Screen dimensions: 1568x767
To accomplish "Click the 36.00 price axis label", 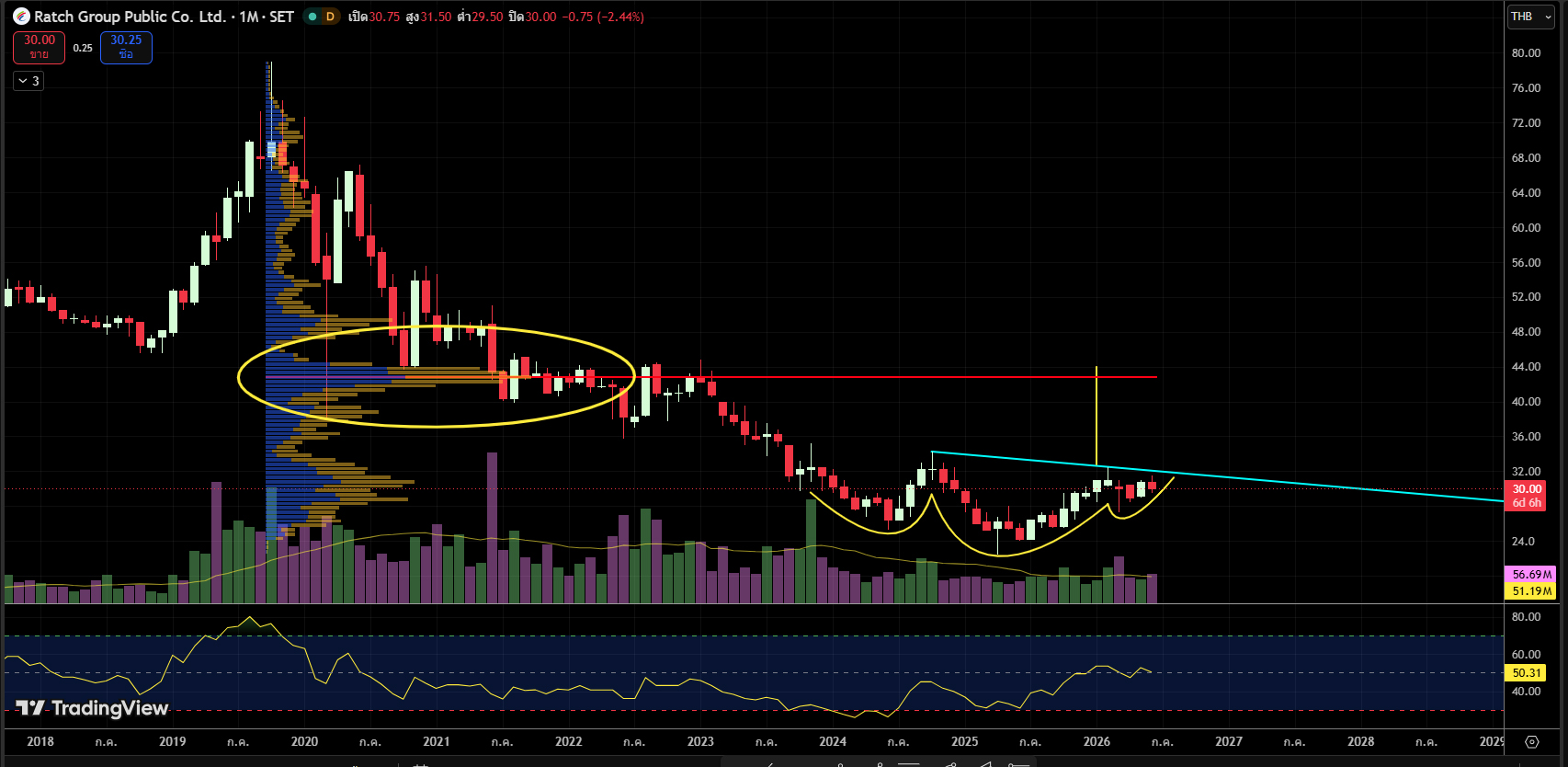I will tap(1526, 437).
